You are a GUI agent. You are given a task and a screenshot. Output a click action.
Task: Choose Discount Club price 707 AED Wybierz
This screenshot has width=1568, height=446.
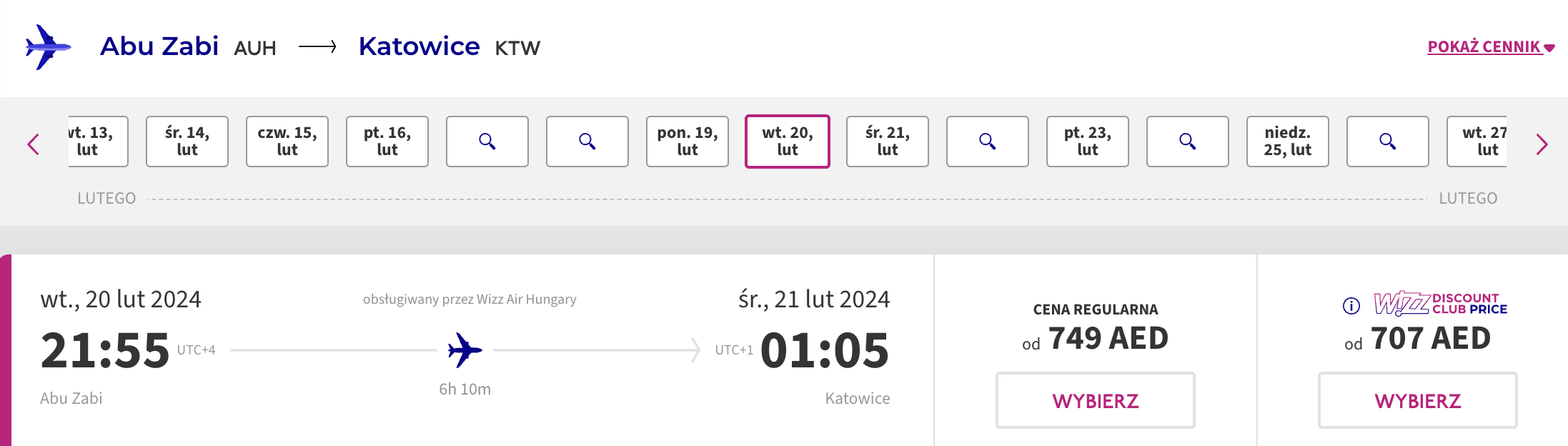(1418, 400)
